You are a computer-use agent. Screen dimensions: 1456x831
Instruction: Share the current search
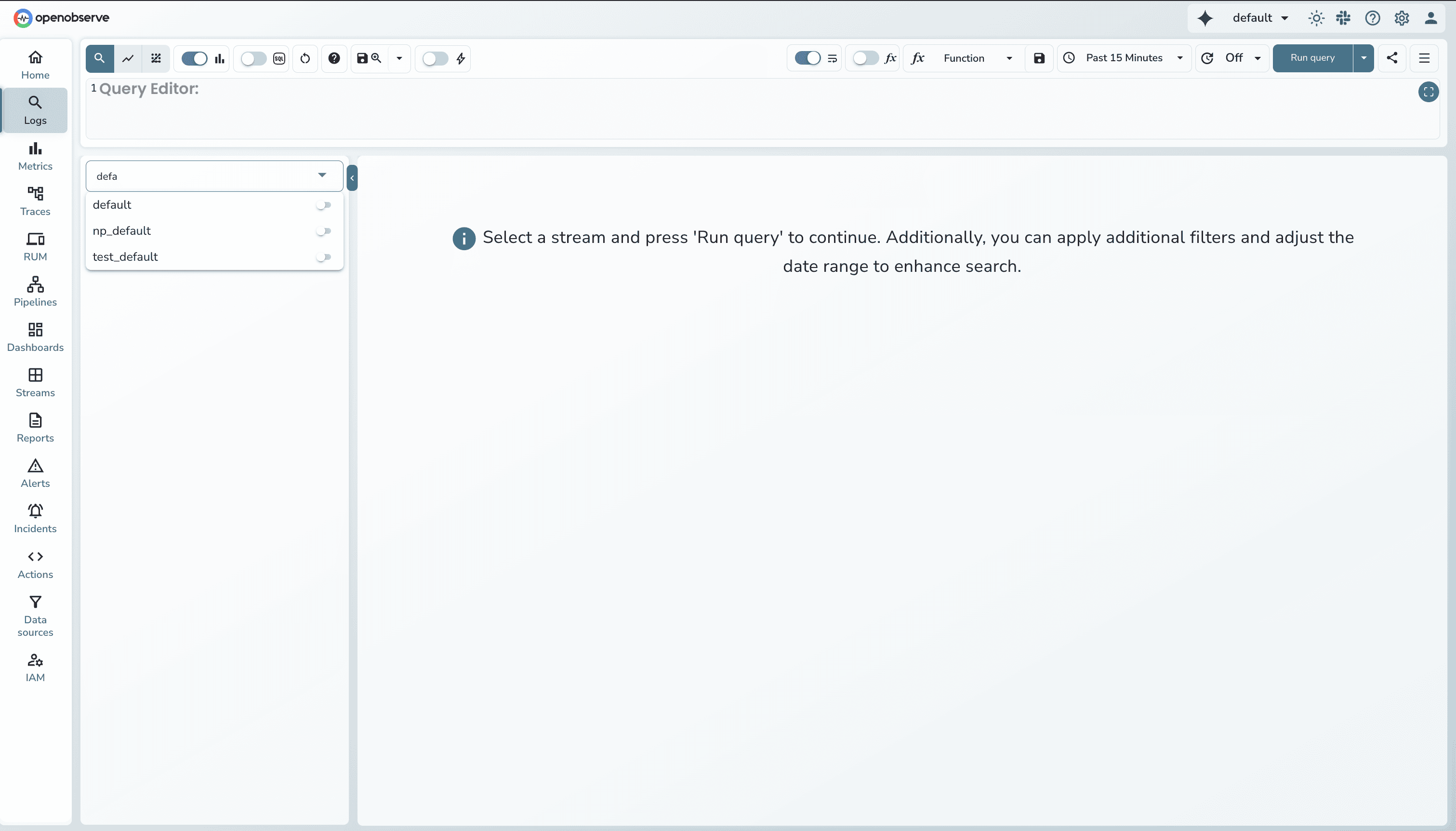[x=1392, y=58]
